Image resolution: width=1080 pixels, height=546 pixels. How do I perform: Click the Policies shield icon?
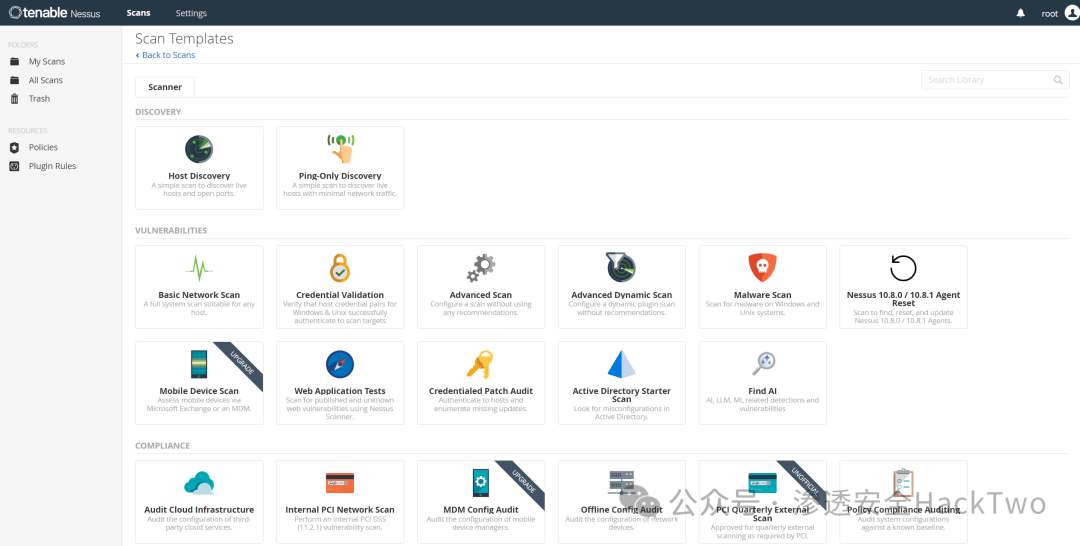coord(14,147)
